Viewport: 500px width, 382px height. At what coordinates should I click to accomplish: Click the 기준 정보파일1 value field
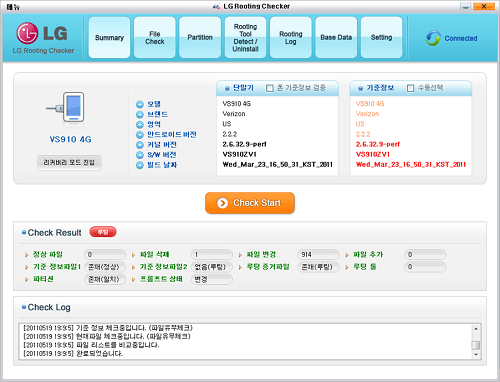105,267
